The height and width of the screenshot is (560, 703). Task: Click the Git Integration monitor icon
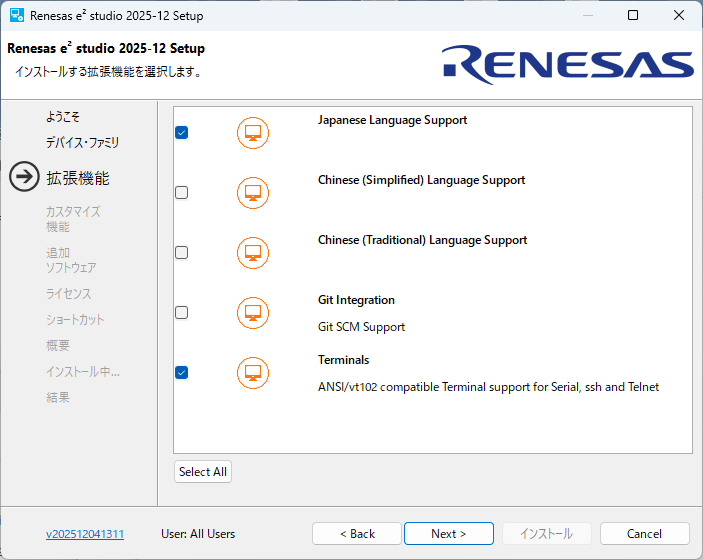click(x=253, y=313)
